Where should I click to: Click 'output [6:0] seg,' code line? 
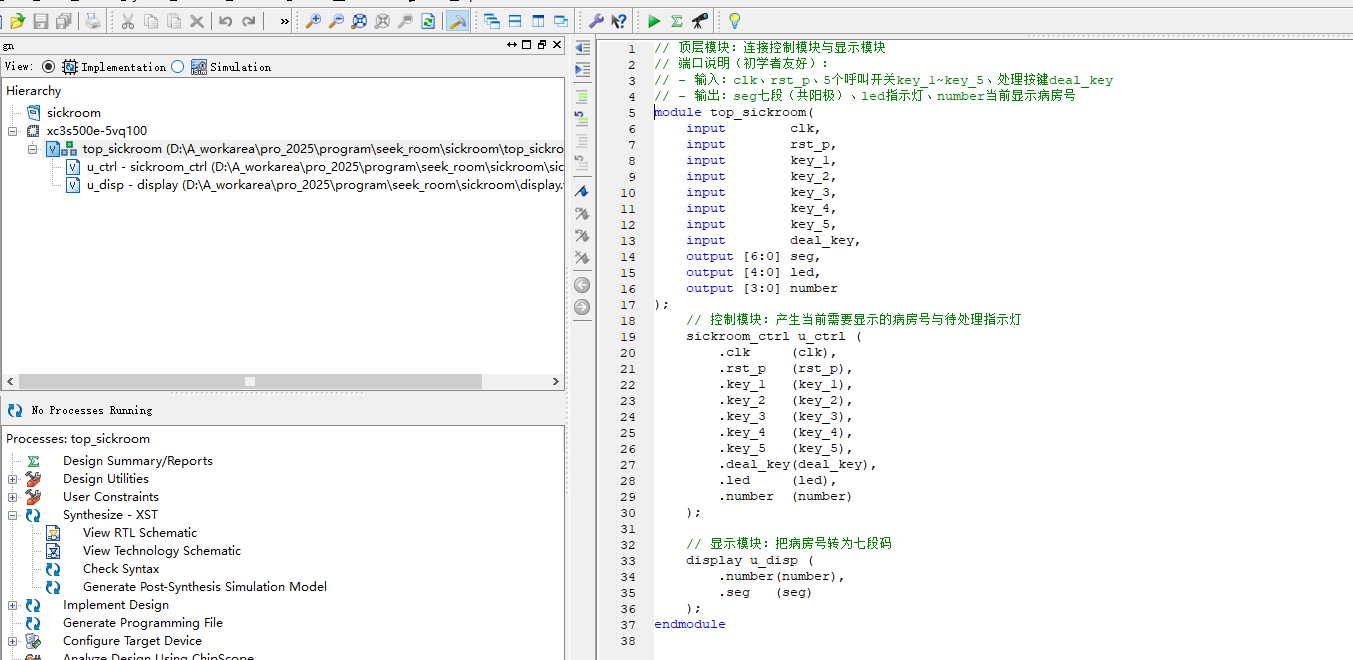pos(753,256)
